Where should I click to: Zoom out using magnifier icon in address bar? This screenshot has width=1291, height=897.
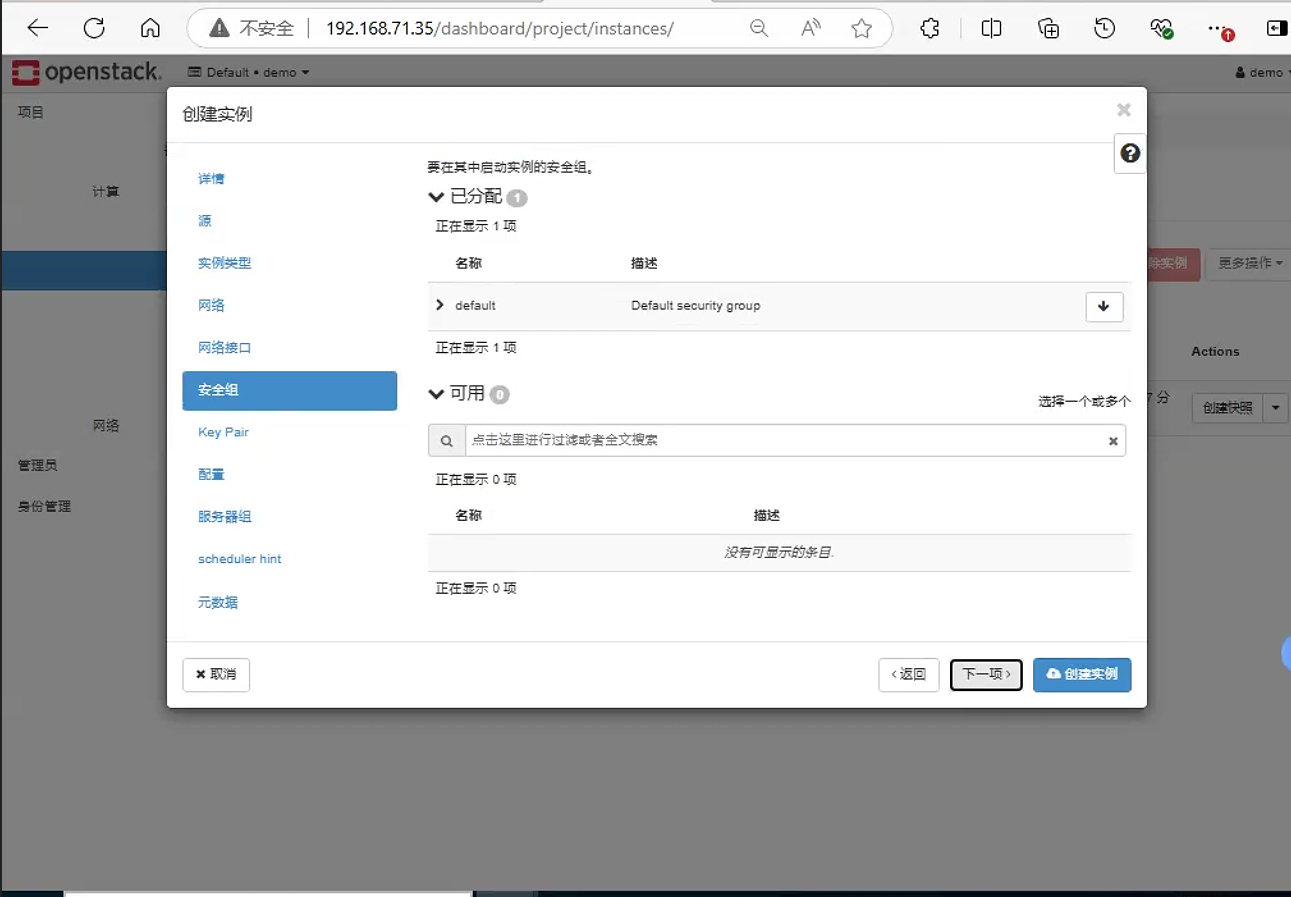coord(759,29)
